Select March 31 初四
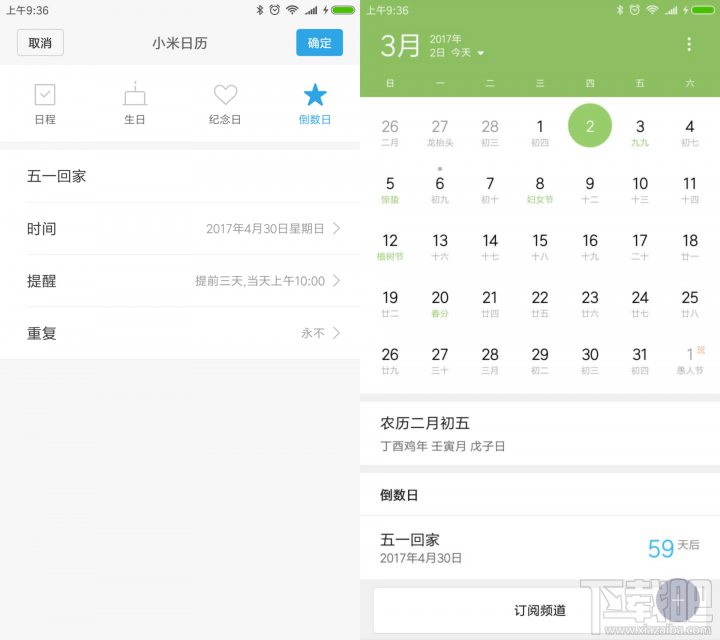The height and width of the screenshot is (640, 720). [640, 360]
